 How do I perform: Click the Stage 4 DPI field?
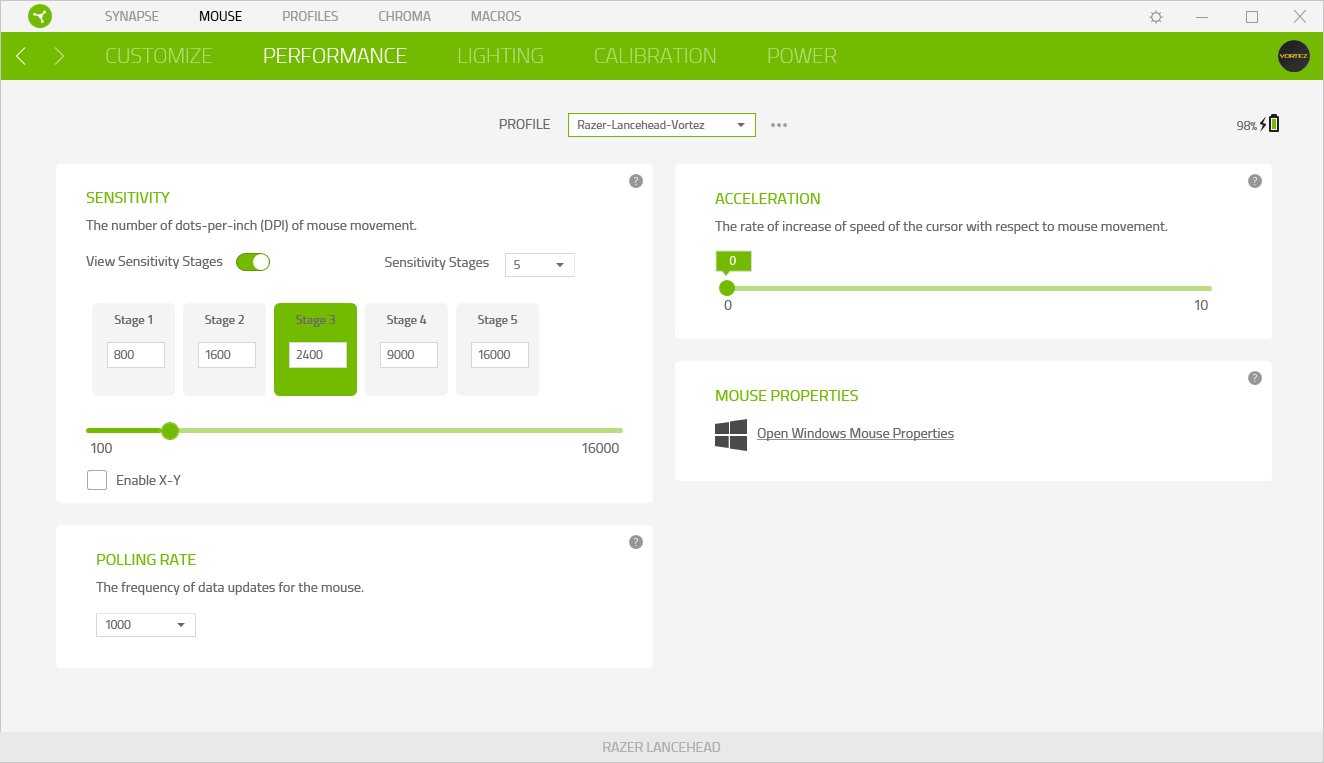click(409, 355)
